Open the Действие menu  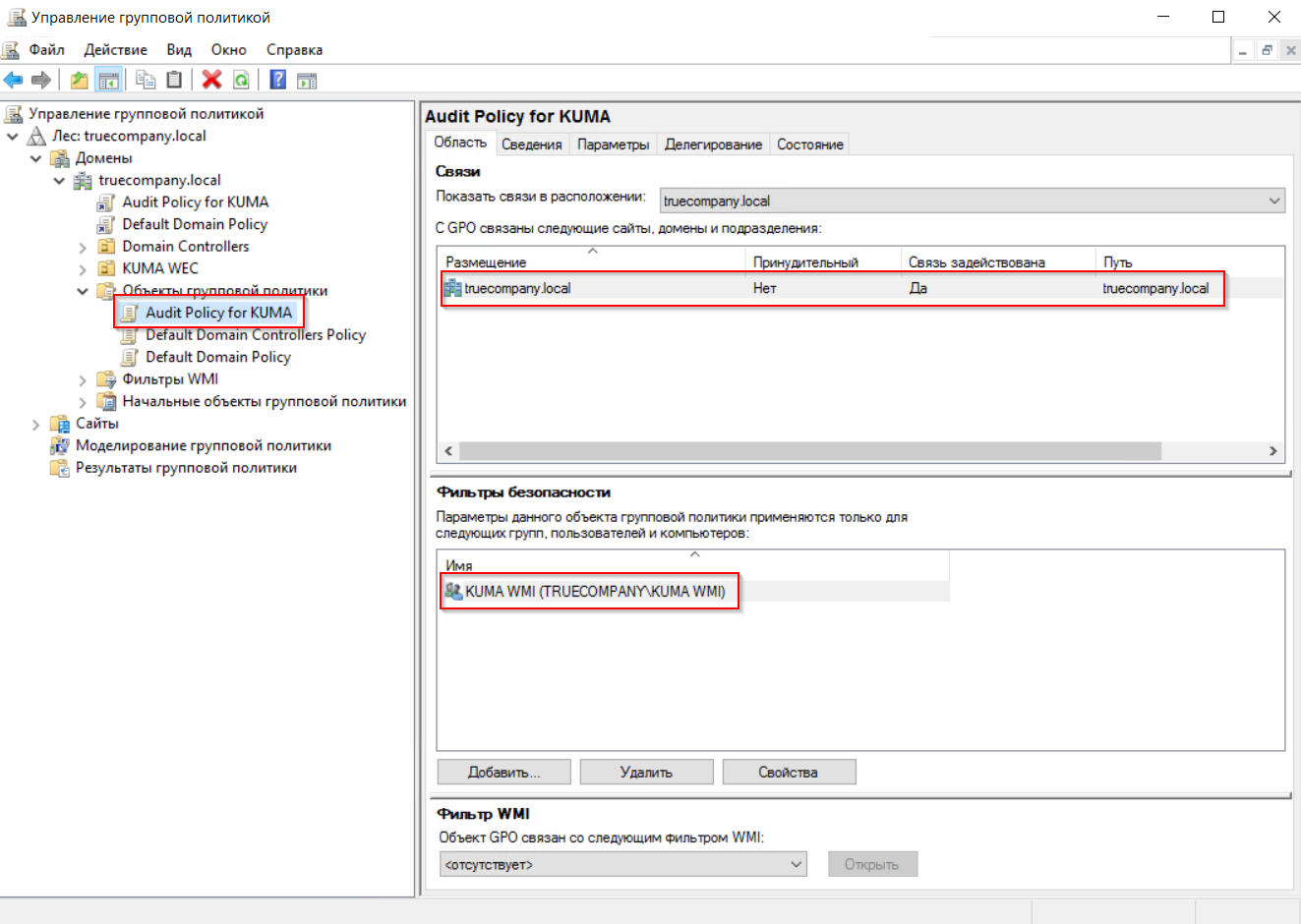click(x=115, y=49)
